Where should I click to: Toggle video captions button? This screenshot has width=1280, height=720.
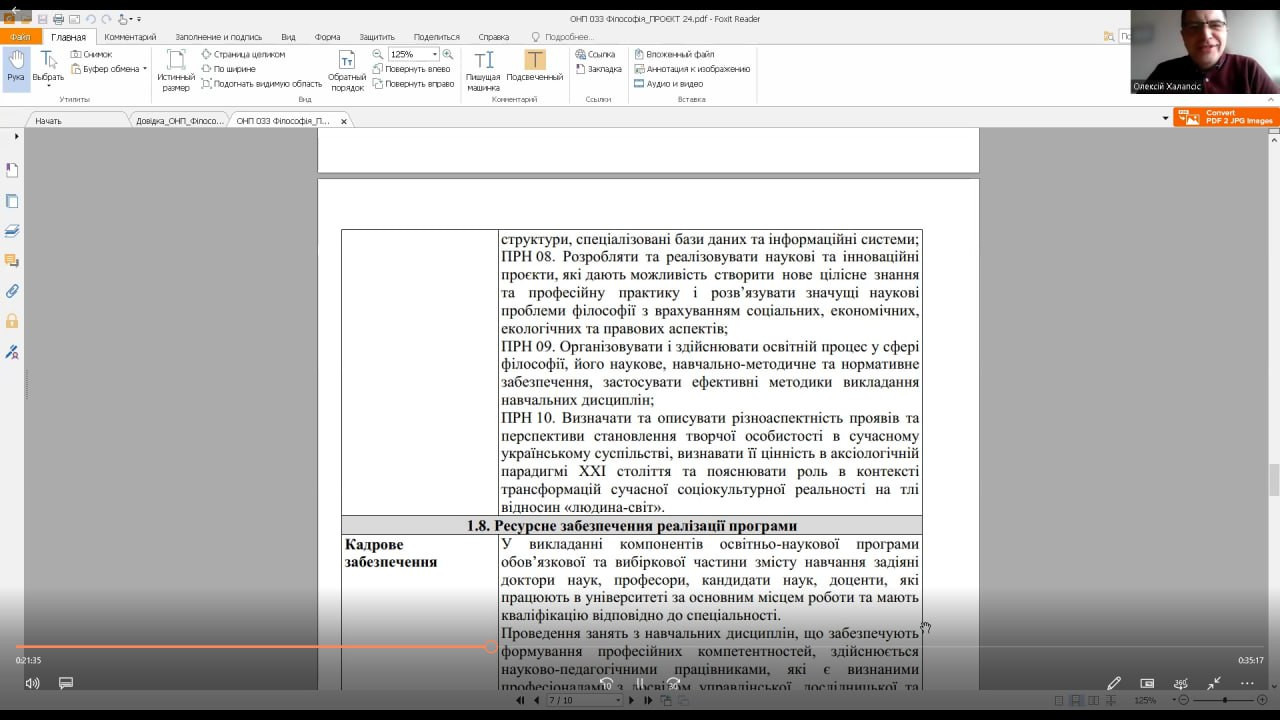tap(66, 683)
